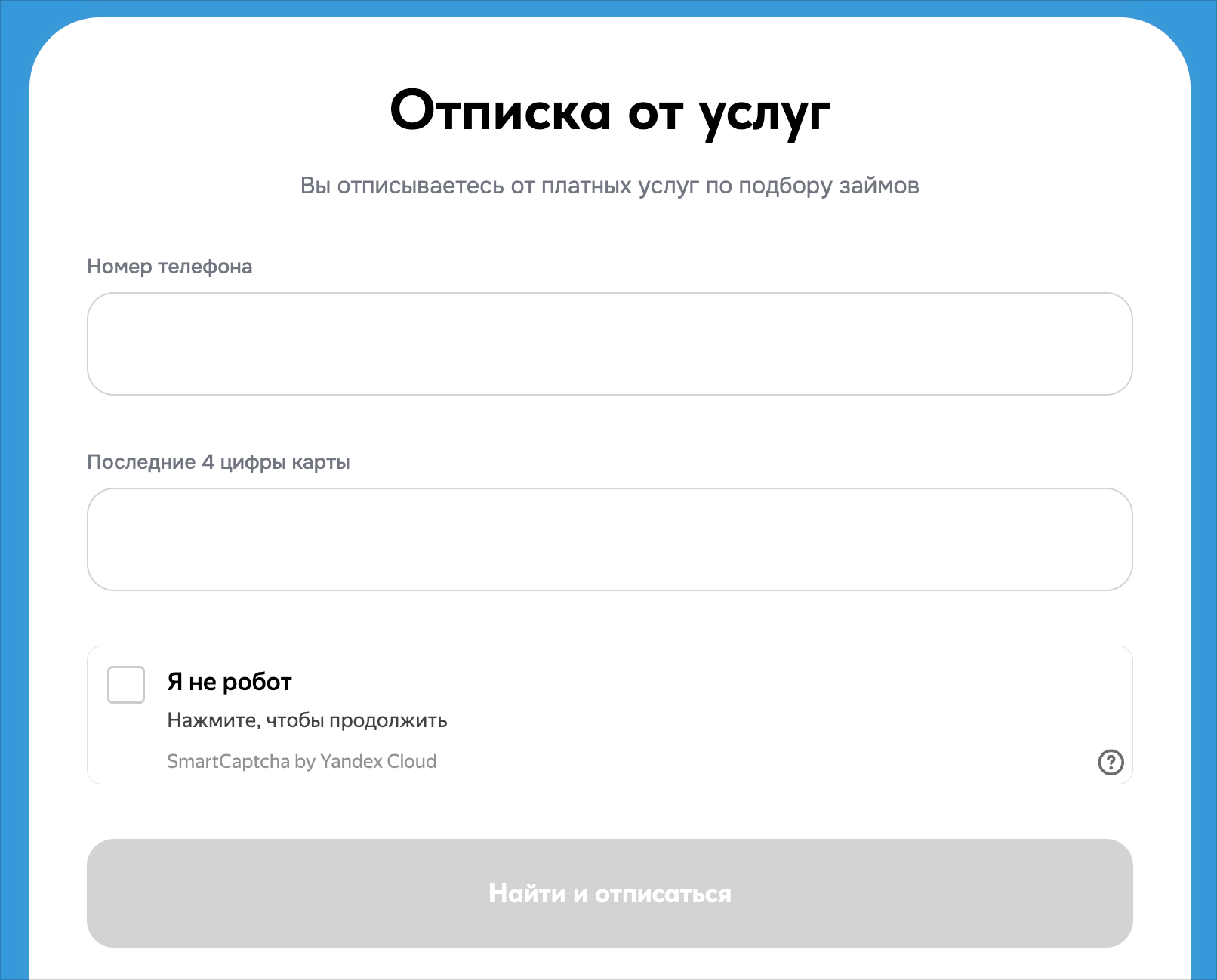Click the Последние 4 цифры карты label
The height and width of the screenshot is (980, 1217).
click(218, 462)
